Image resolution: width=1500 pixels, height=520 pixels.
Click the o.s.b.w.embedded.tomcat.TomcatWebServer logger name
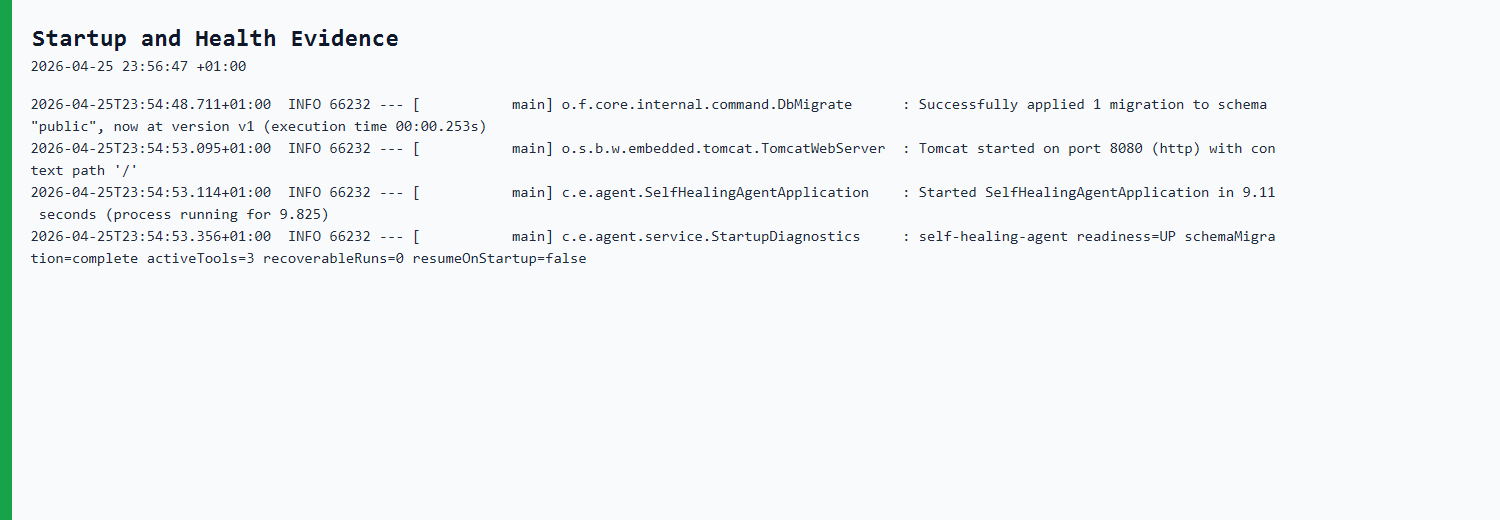(x=723, y=149)
